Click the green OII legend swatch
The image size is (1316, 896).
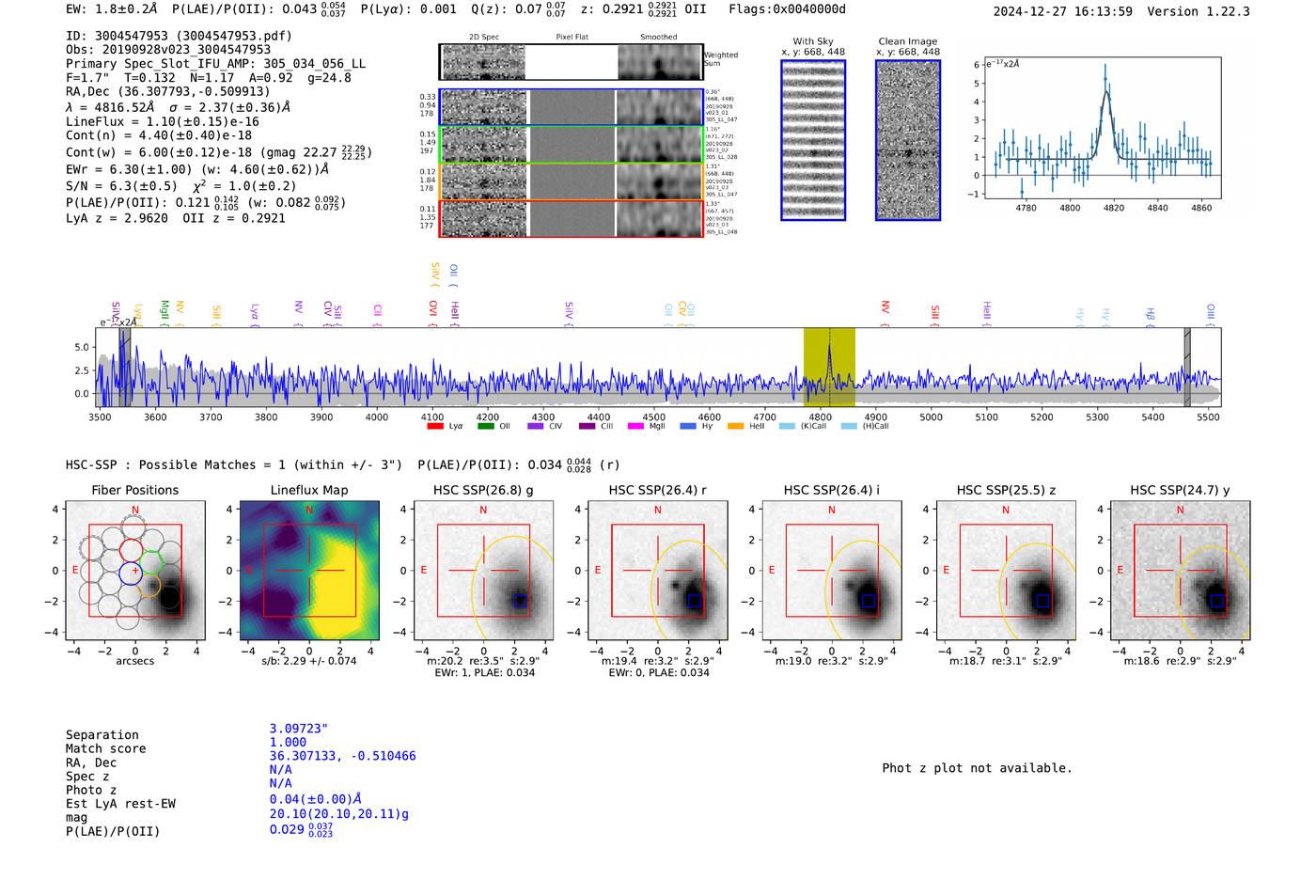click(486, 426)
